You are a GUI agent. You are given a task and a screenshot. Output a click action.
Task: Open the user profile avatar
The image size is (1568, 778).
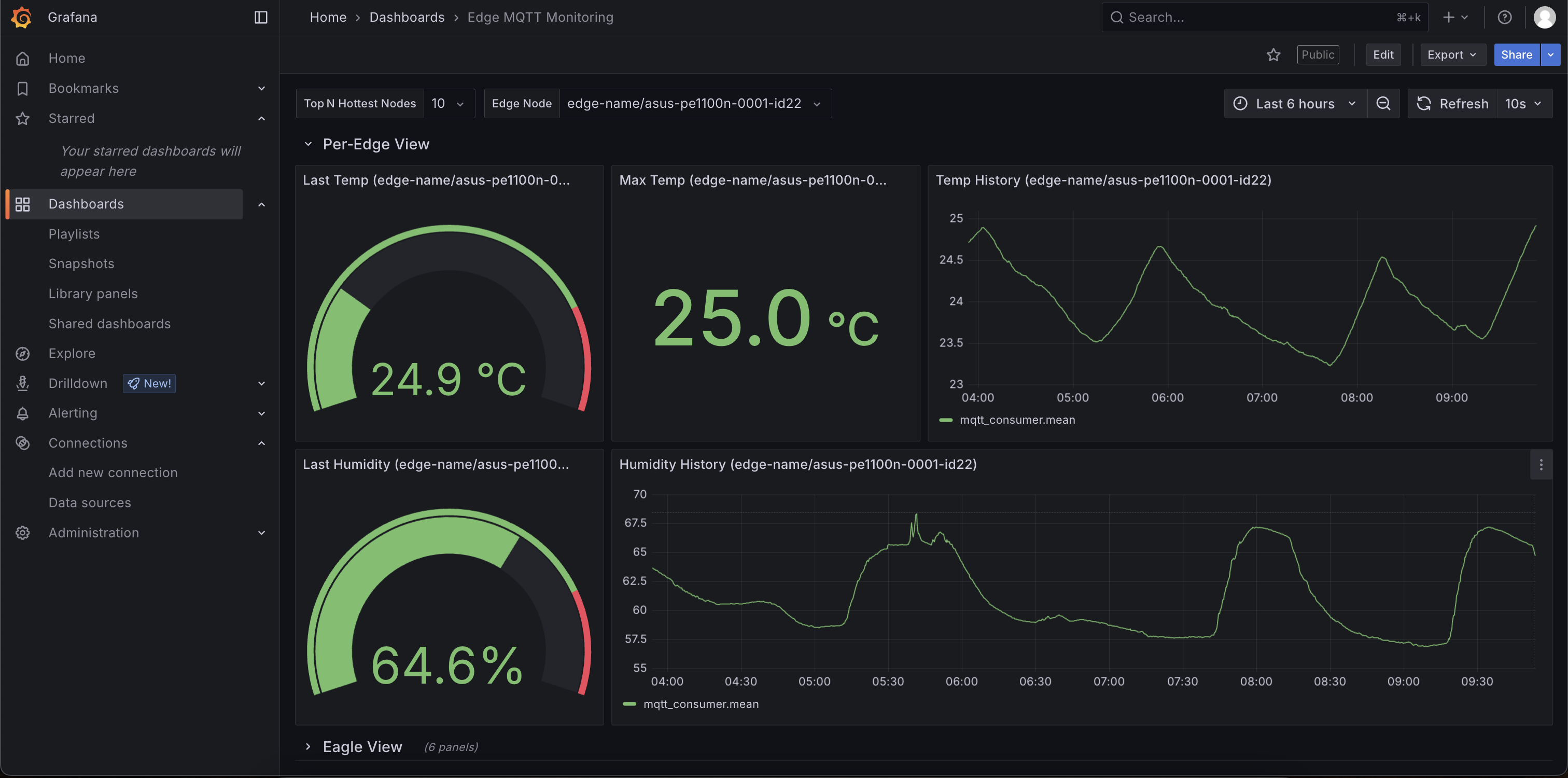tap(1544, 17)
